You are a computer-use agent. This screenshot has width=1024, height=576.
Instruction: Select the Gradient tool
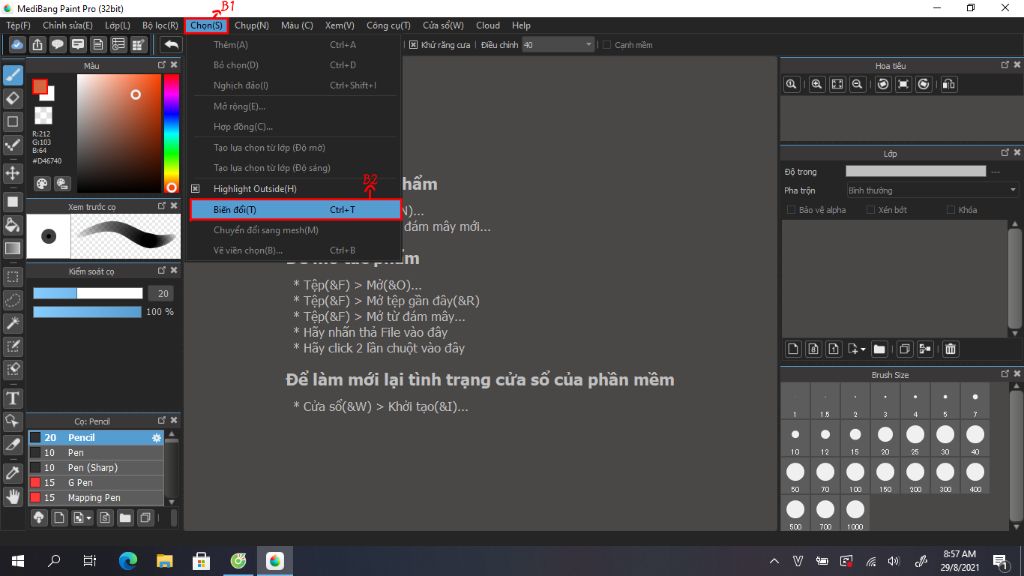(x=12, y=248)
